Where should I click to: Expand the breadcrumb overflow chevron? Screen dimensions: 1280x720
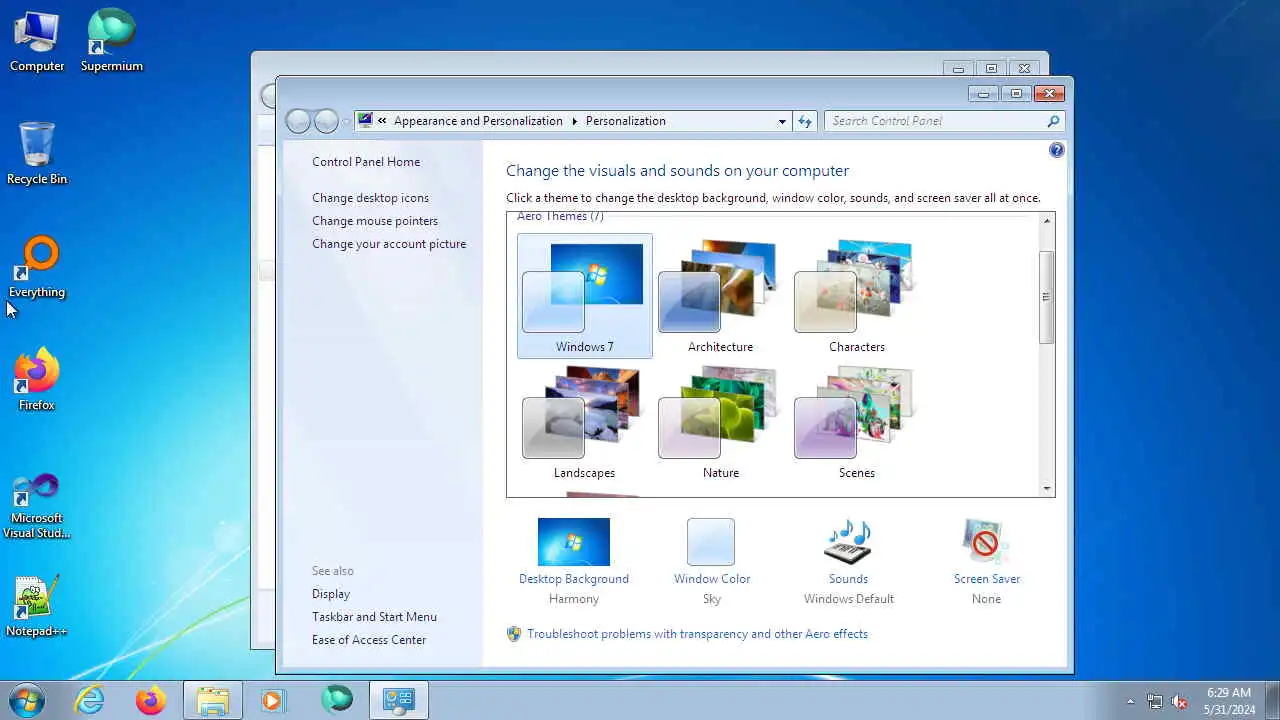[382, 121]
